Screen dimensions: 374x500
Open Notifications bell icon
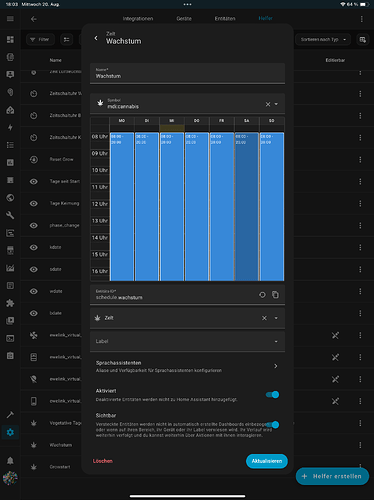click(10, 460)
